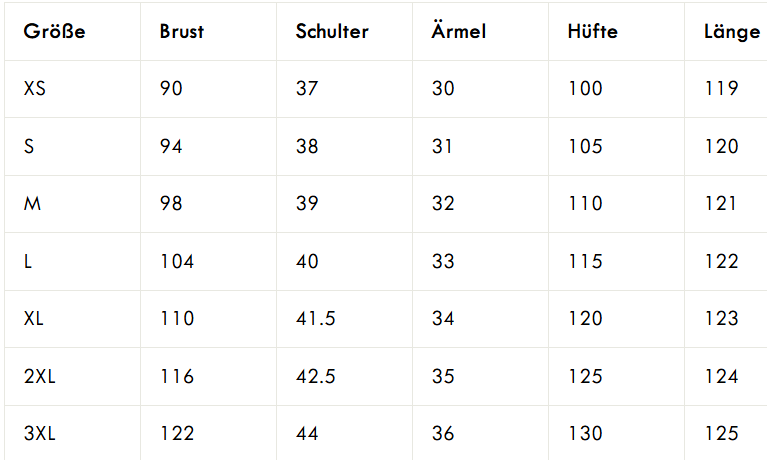
Task: Click the Länge value 119
Action: (x=721, y=89)
